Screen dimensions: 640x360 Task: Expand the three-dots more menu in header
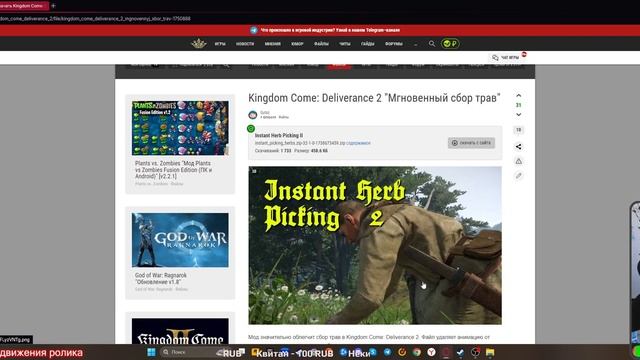pos(416,44)
